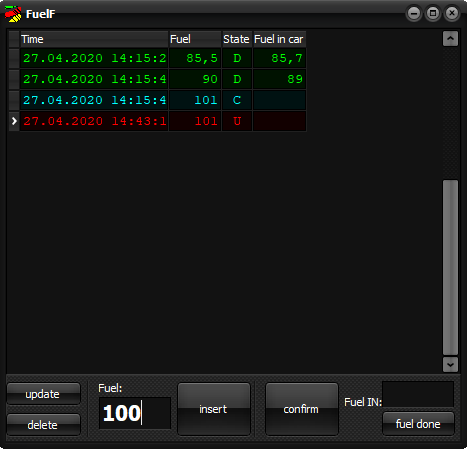
Task: Click the delete button
Action: (43, 425)
